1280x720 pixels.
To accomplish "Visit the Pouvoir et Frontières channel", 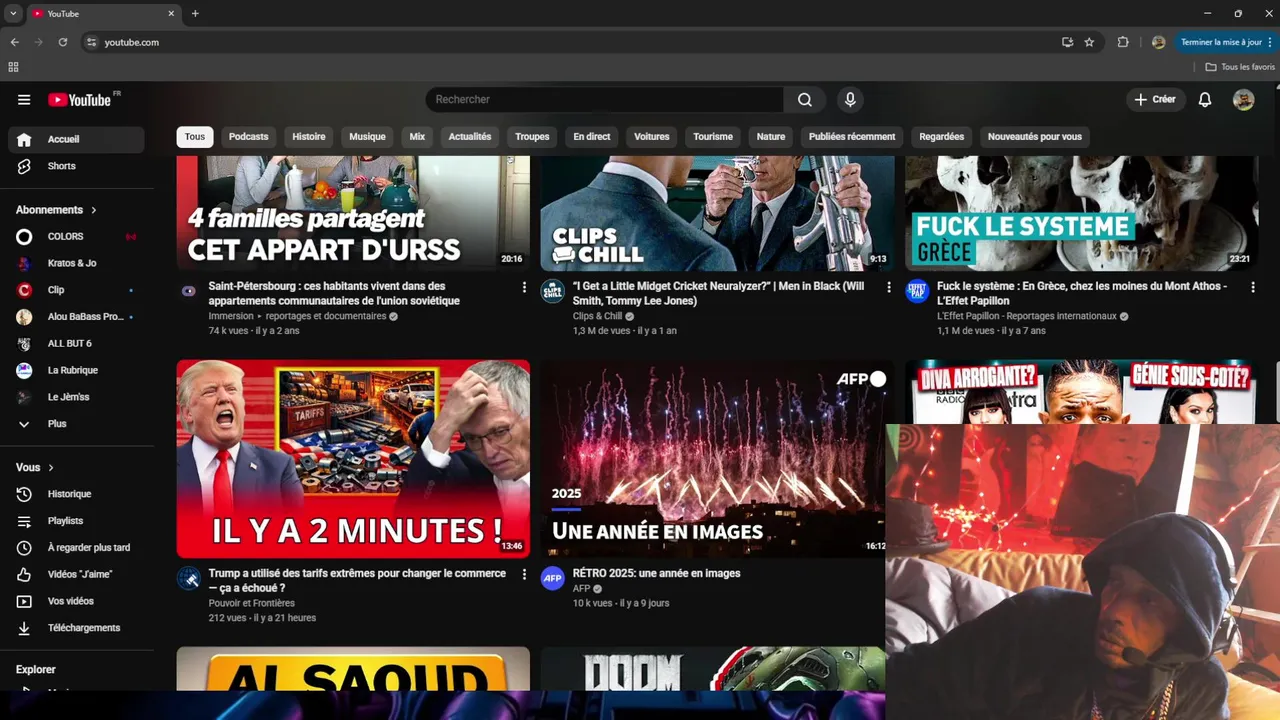I will tap(252, 603).
